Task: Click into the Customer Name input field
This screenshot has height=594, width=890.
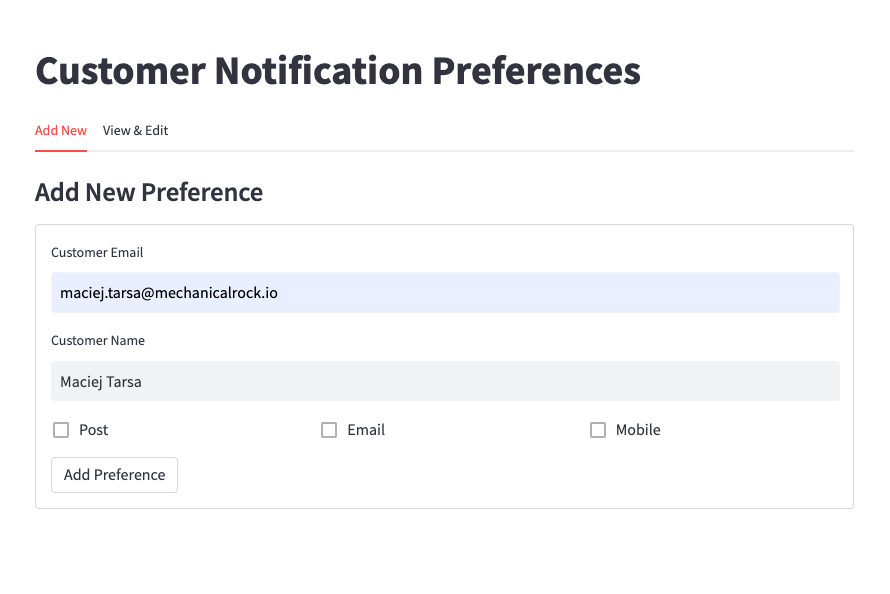Action: [x=445, y=381]
